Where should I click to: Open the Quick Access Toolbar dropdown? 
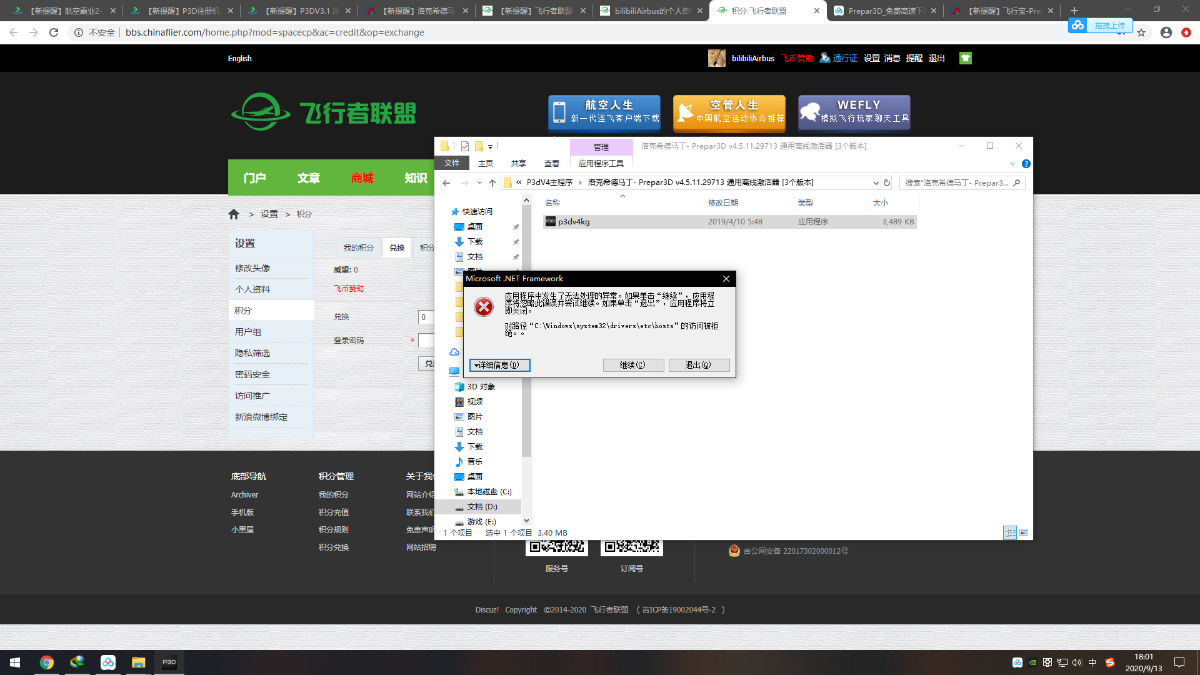coord(489,145)
